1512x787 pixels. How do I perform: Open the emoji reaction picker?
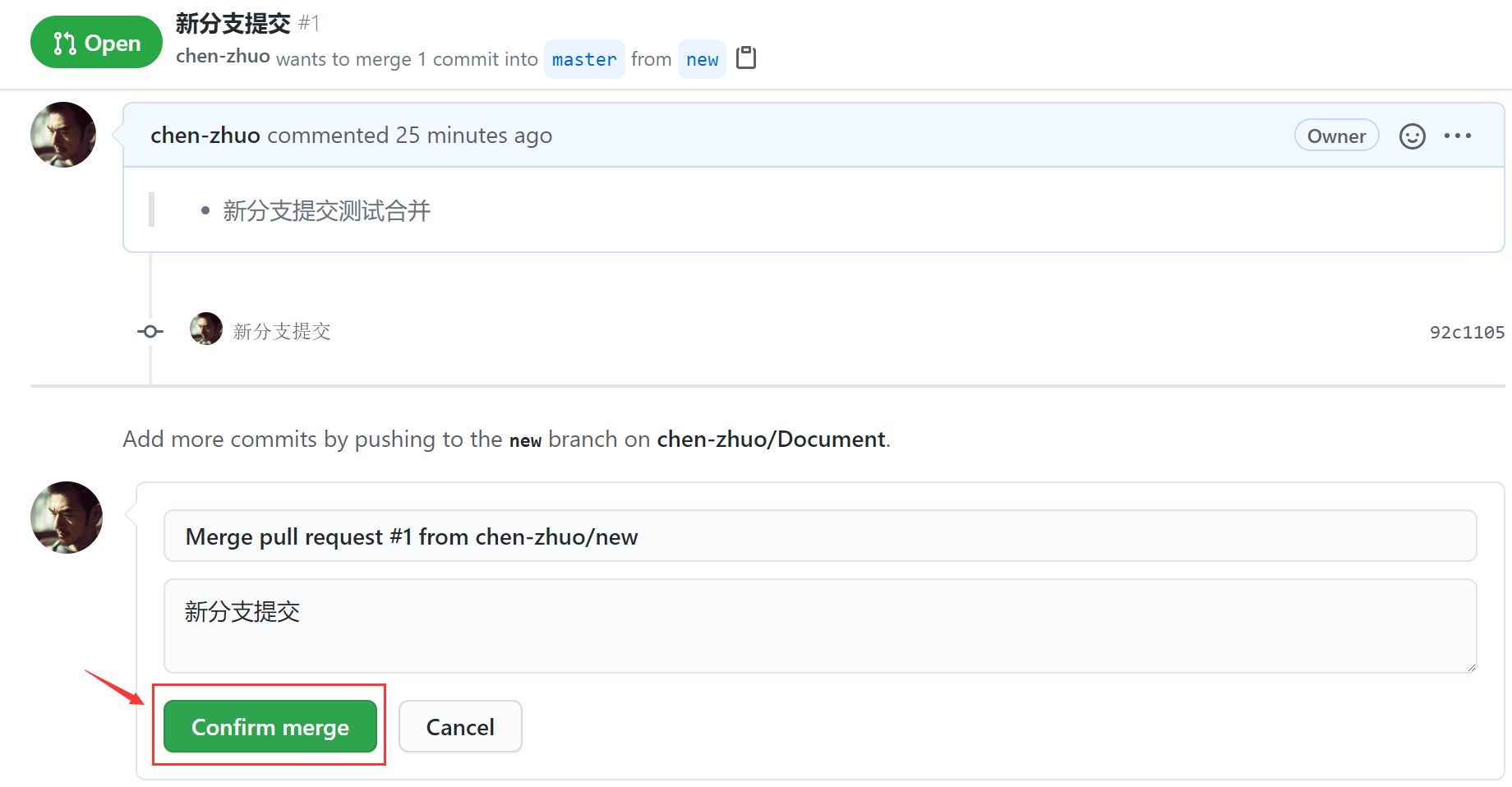coord(1412,136)
